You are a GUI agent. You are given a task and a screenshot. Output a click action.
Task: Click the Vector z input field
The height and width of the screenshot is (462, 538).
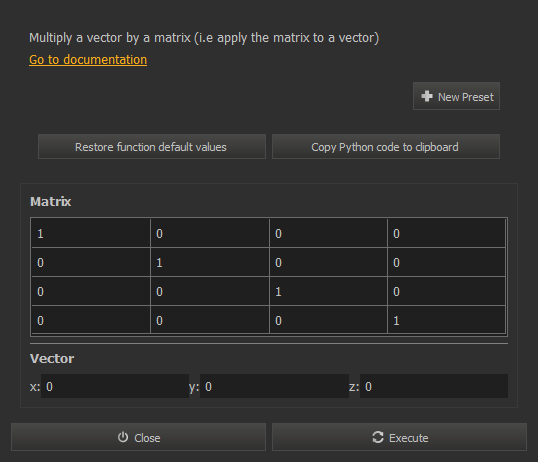click(434, 386)
